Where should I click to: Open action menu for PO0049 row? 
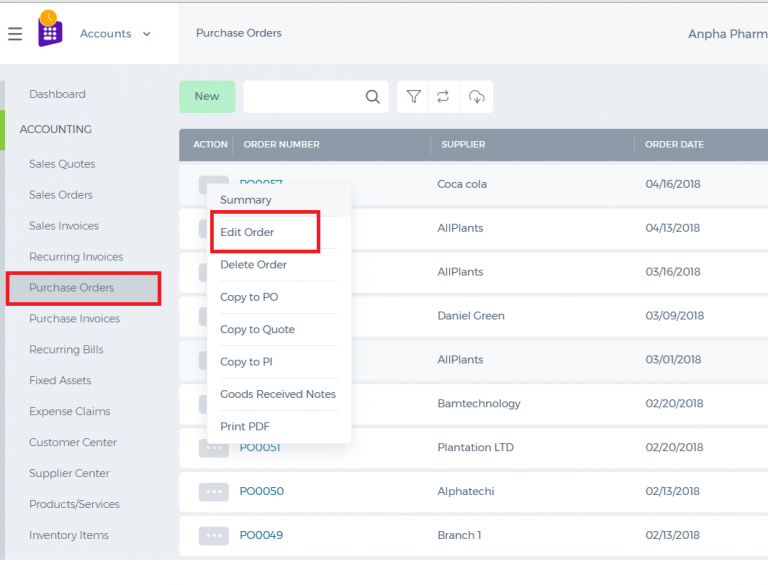pyautogui.click(x=214, y=536)
